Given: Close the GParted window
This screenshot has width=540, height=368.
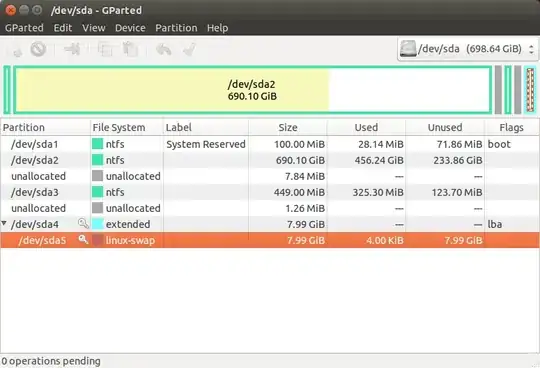Looking at the screenshot, I should click(x=11, y=10).
